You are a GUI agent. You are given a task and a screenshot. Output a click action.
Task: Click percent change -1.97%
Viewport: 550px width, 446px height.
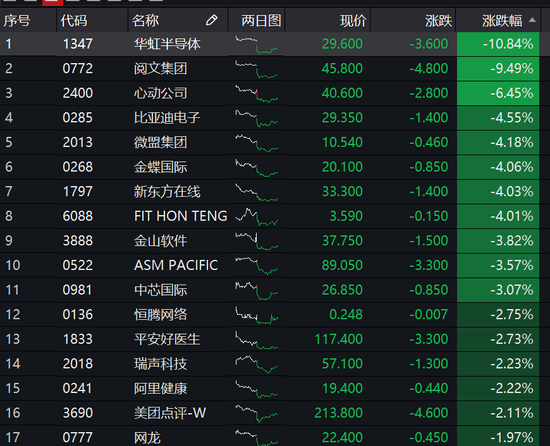512,438
